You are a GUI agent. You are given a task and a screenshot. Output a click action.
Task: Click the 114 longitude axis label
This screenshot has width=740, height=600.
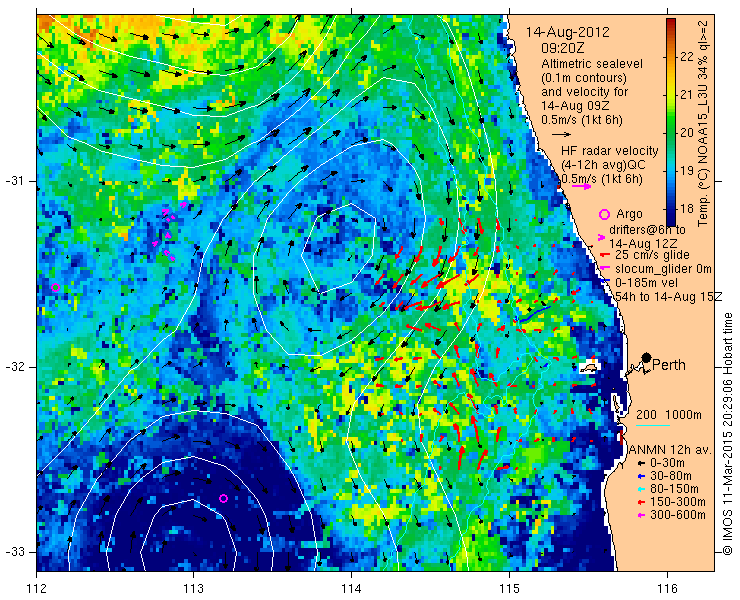point(352,589)
